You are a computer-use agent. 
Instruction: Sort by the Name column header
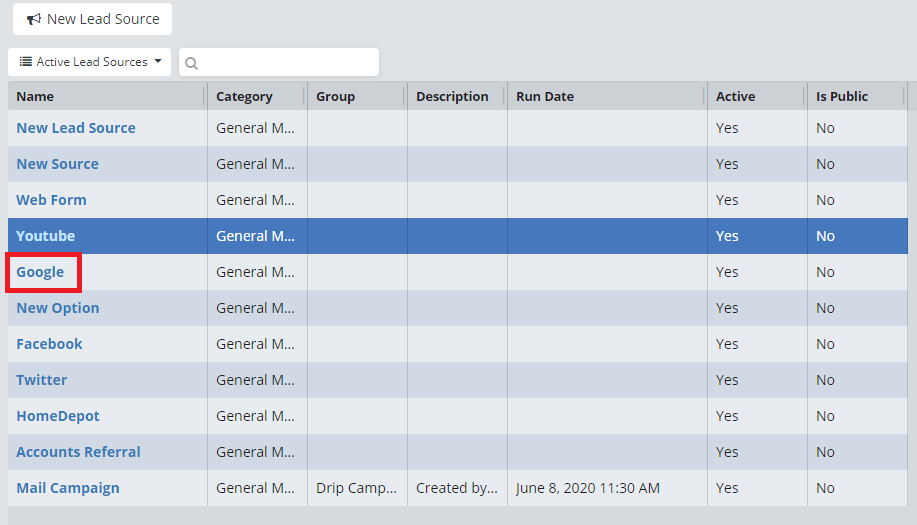click(35, 97)
